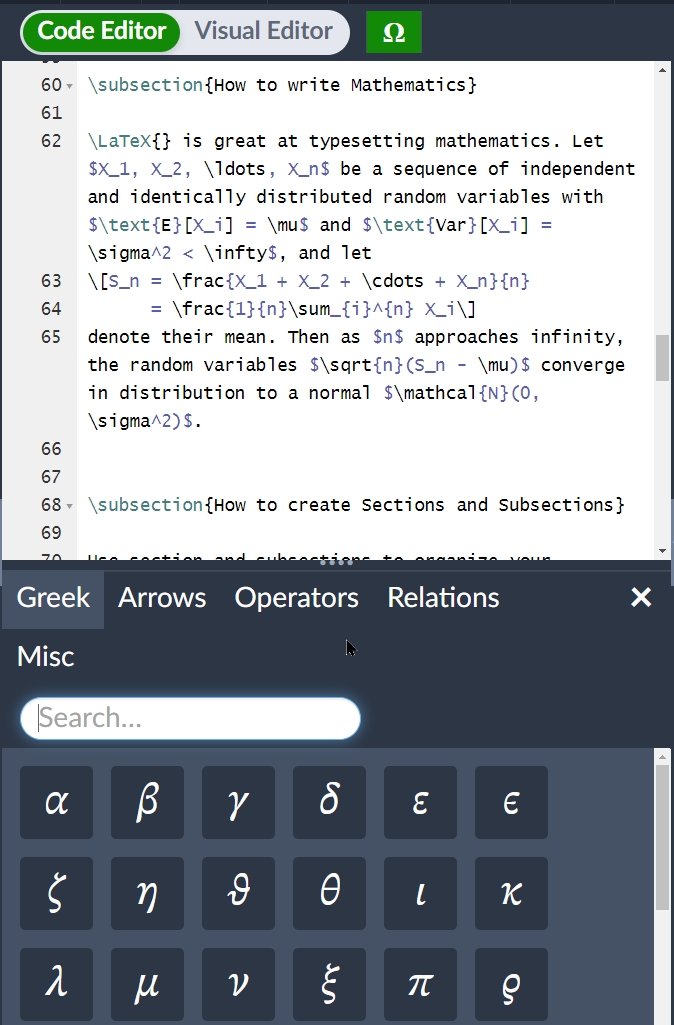This screenshot has height=1025, width=674.
Task: Open the Arrows symbol tab
Action: point(162,598)
